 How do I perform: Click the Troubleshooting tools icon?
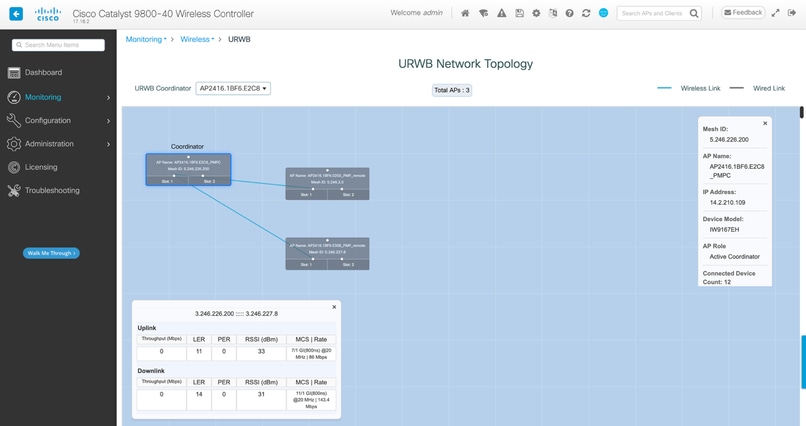pos(14,191)
